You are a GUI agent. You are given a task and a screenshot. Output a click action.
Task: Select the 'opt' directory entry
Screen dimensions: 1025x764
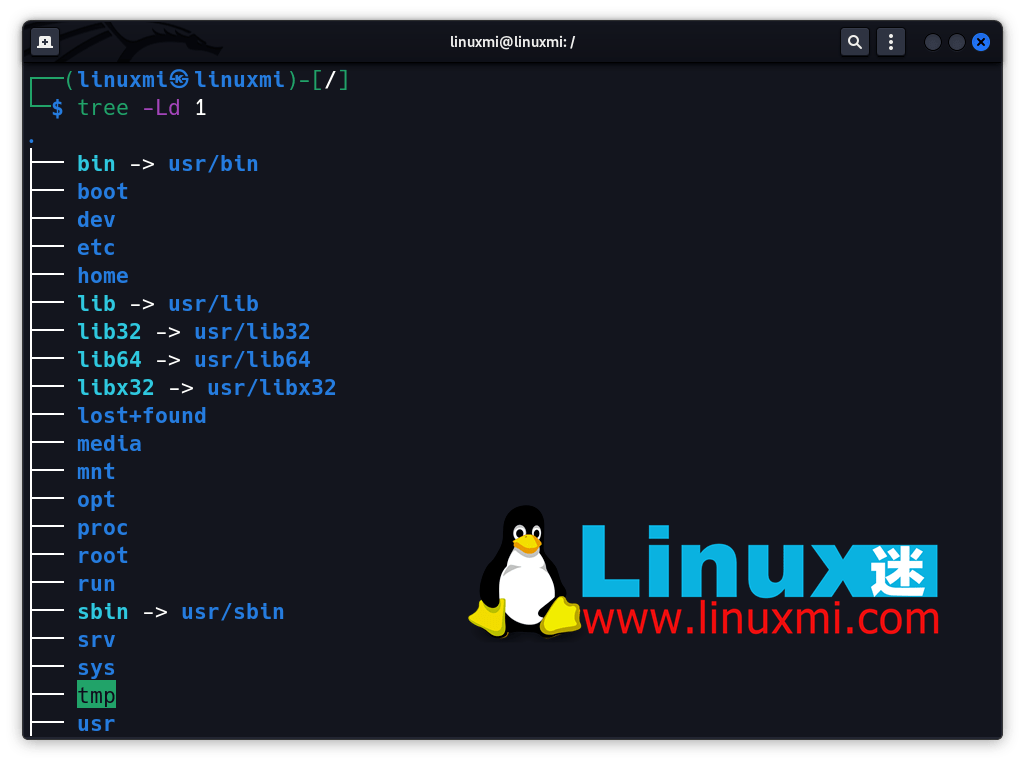[x=96, y=500]
